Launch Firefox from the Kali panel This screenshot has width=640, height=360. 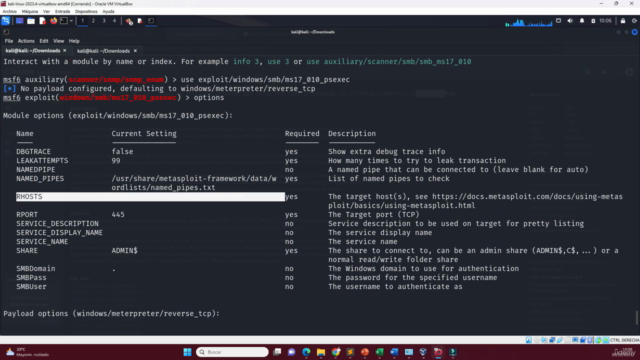point(53,21)
